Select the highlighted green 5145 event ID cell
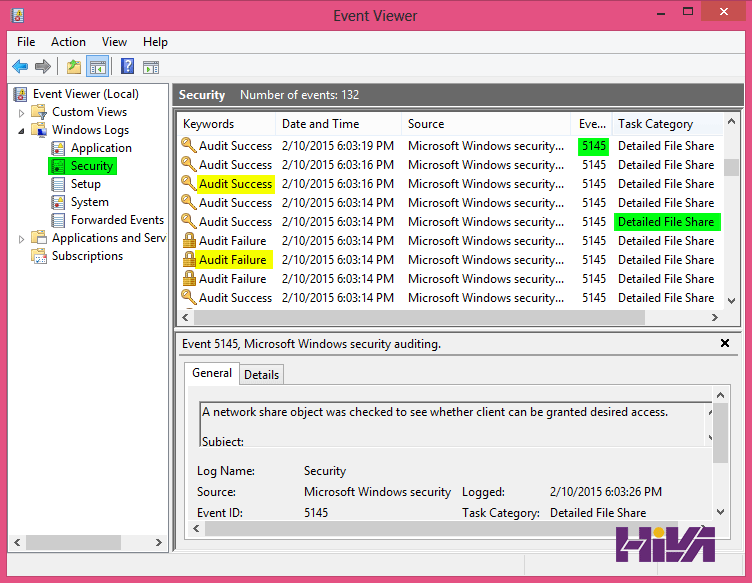The height and width of the screenshot is (583, 752). click(x=594, y=146)
